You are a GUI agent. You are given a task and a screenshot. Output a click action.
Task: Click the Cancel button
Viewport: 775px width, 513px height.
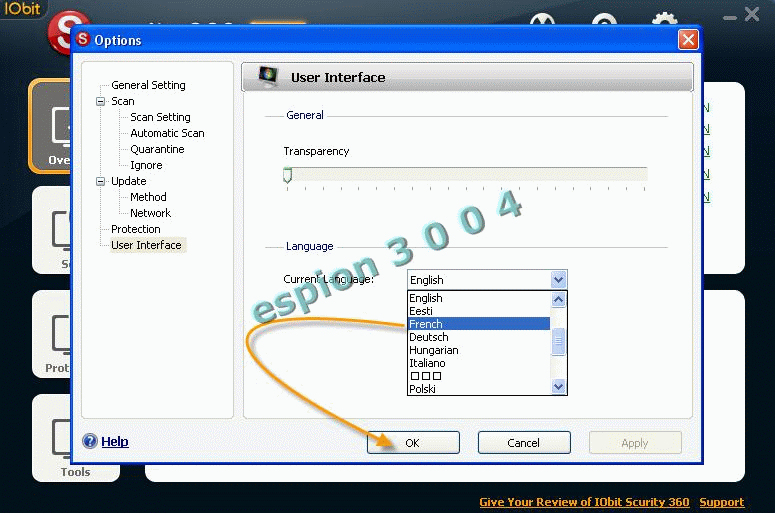[524, 443]
